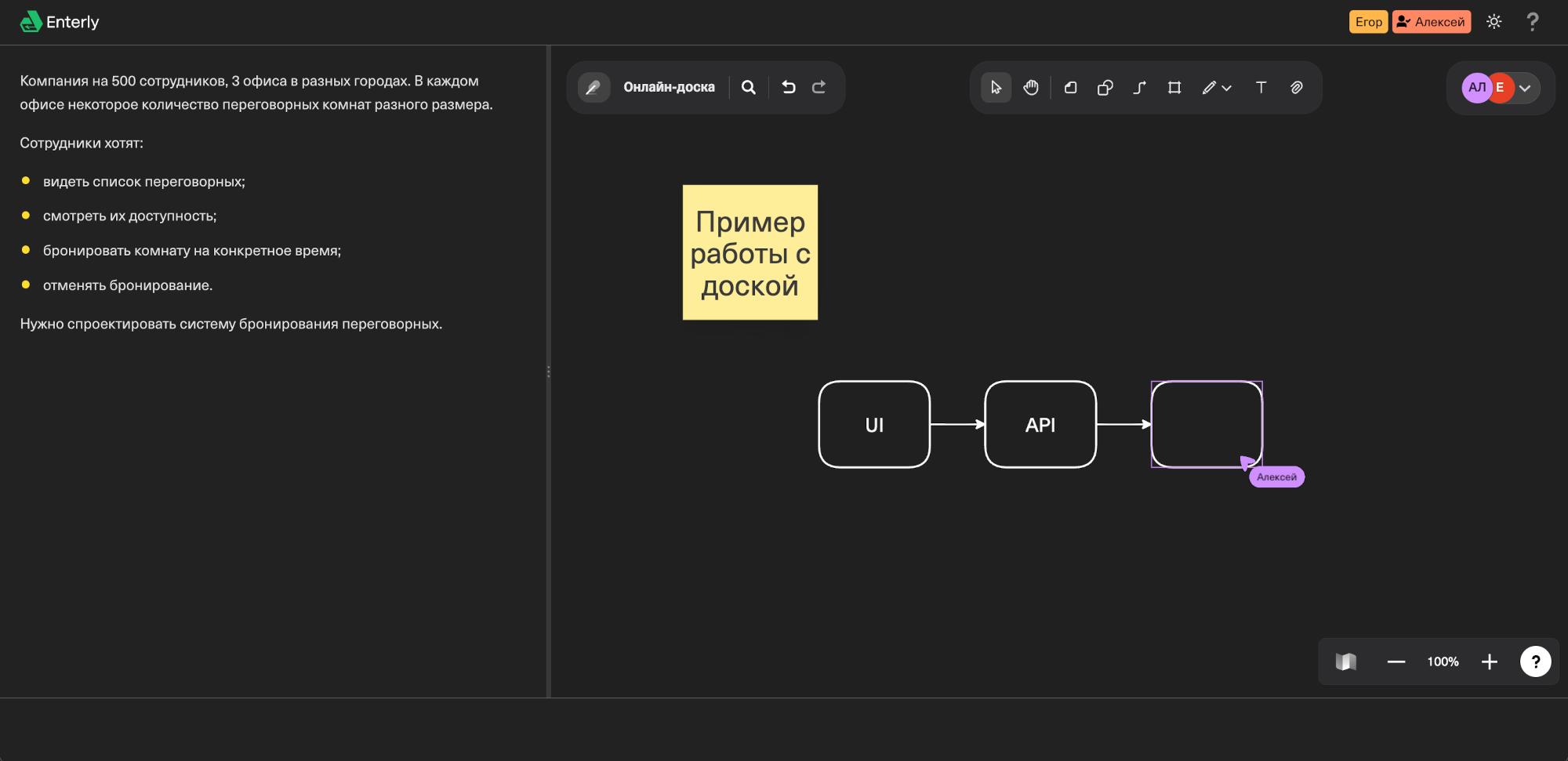Screen dimensions: 1568x761
Task: Open search on the board
Action: (749, 88)
